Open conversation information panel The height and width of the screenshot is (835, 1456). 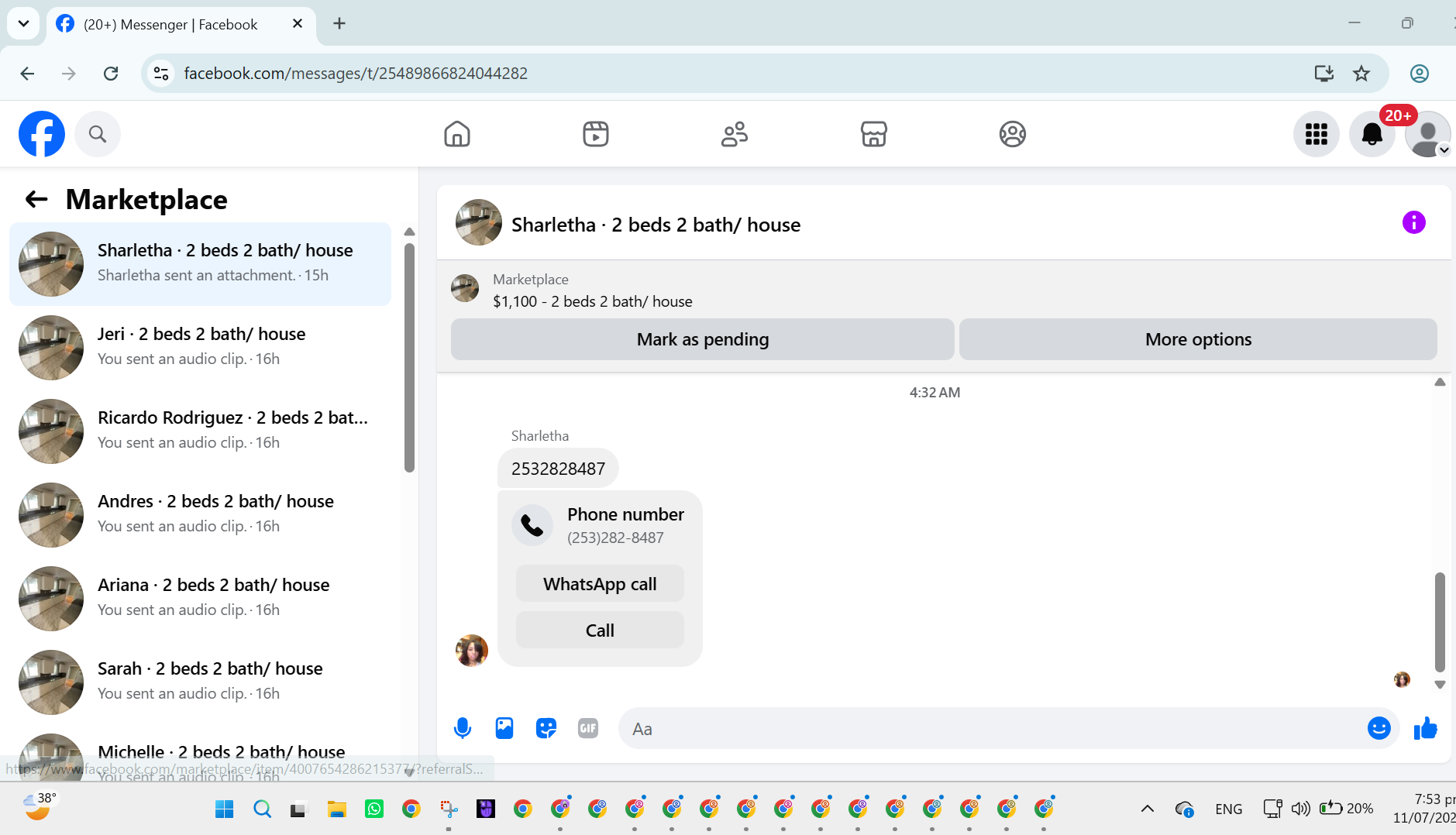click(x=1414, y=223)
